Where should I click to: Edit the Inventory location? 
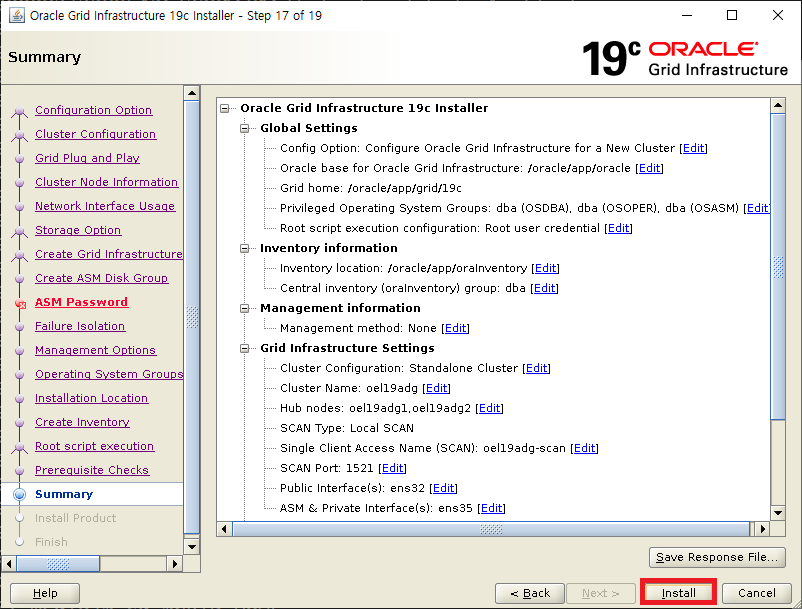[545, 268]
